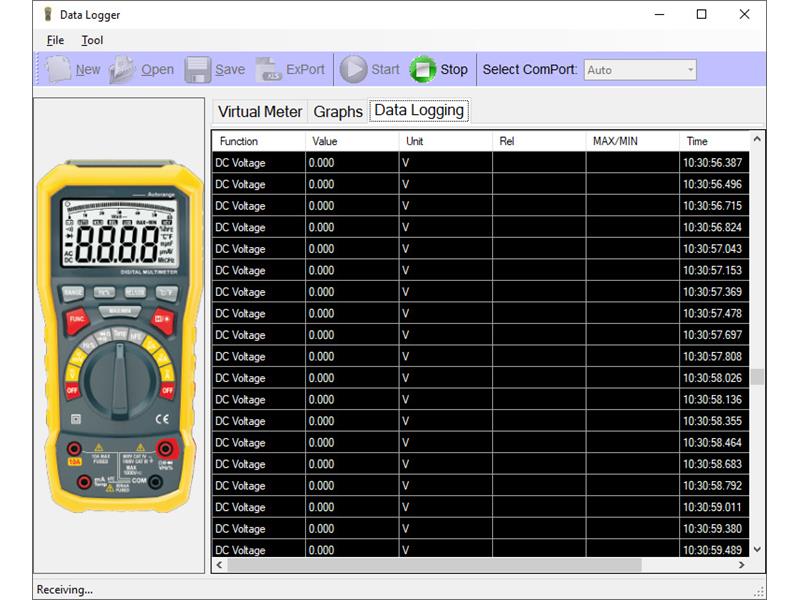Click the MAX/MIN column header
Screen dimensions: 800x600
point(633,141)
